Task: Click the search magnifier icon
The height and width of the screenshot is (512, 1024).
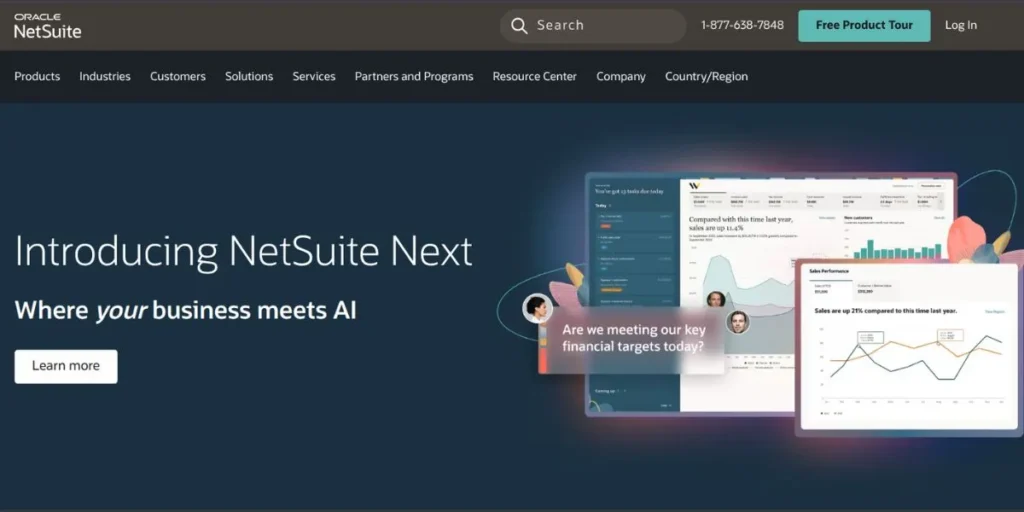Action: pyautogui.click(x=519, y=25)
